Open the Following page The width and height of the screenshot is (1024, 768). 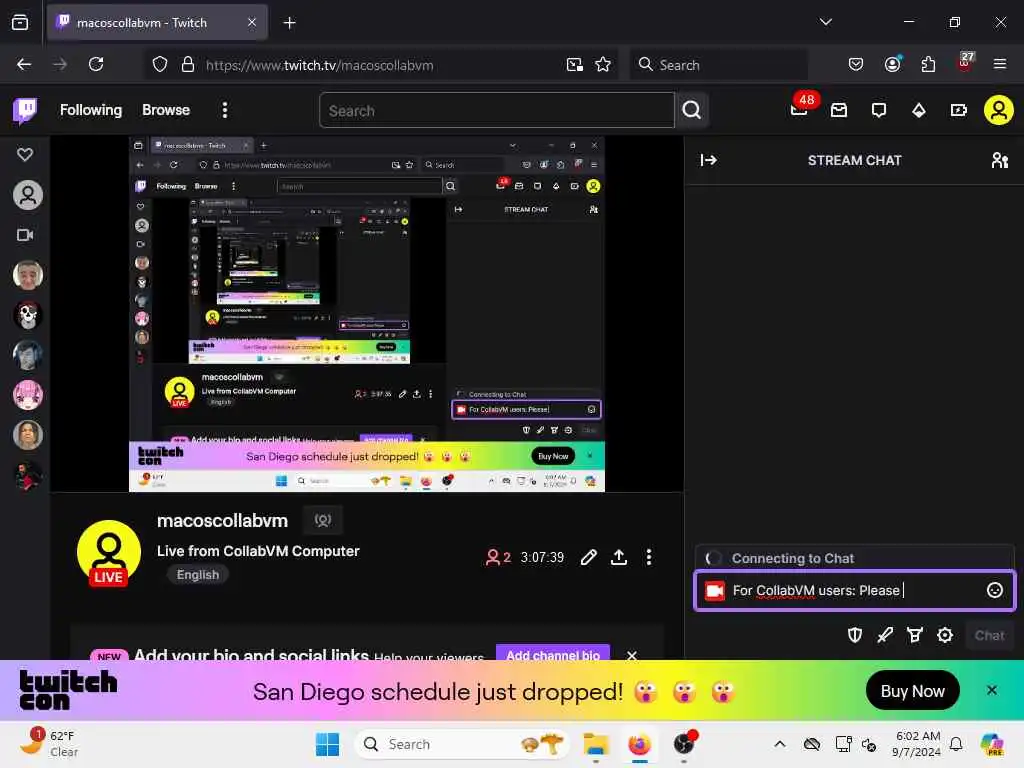(x=91, y=110)
